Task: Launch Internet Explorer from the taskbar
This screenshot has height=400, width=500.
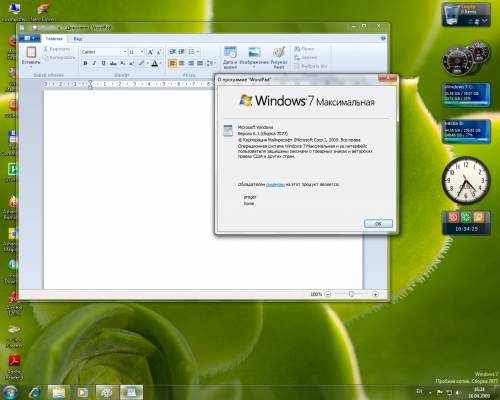Action: pyautogui.click(x=35, y=392)
